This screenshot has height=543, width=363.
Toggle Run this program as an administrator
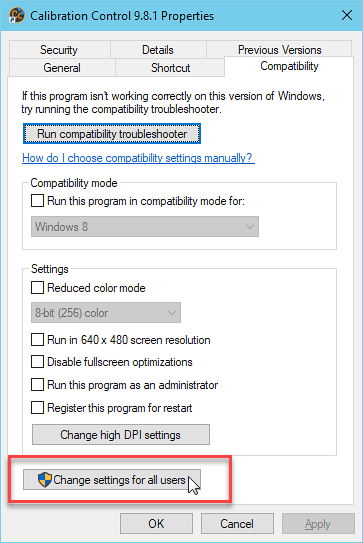click(x=37, y=384)
